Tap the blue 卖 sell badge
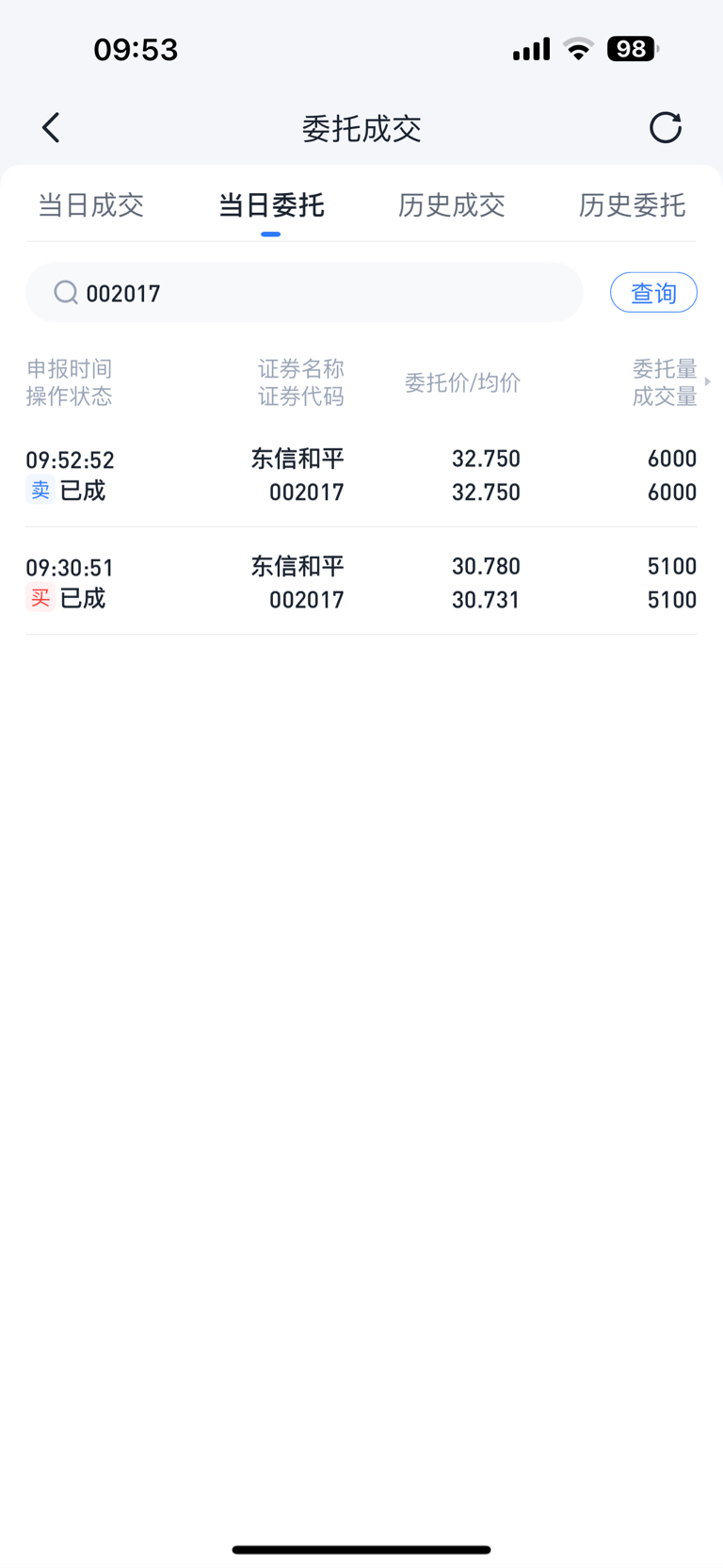The width and height of the screenshot is (723, 1568). click(40, 491)
